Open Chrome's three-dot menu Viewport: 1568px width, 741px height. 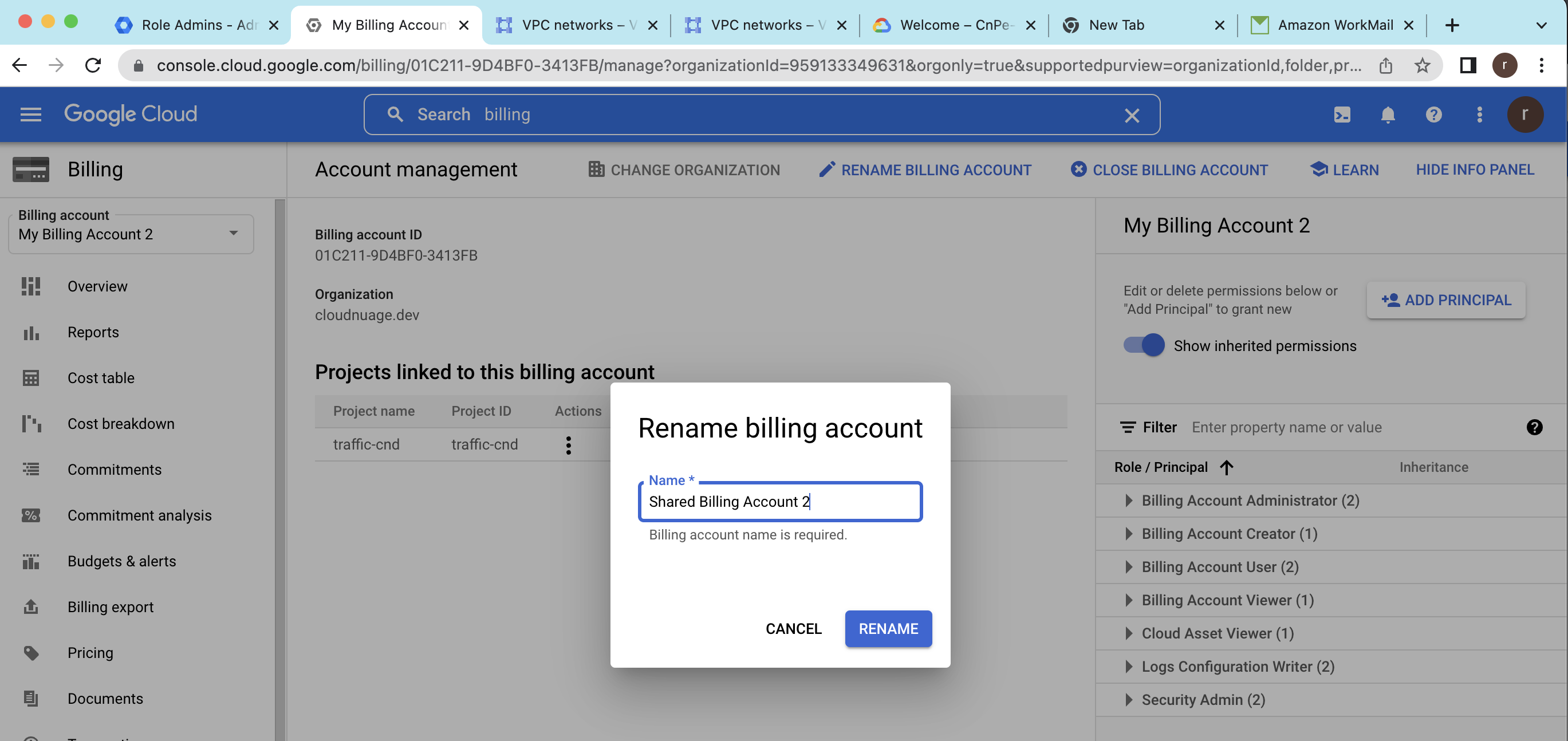click(1541, 65)
